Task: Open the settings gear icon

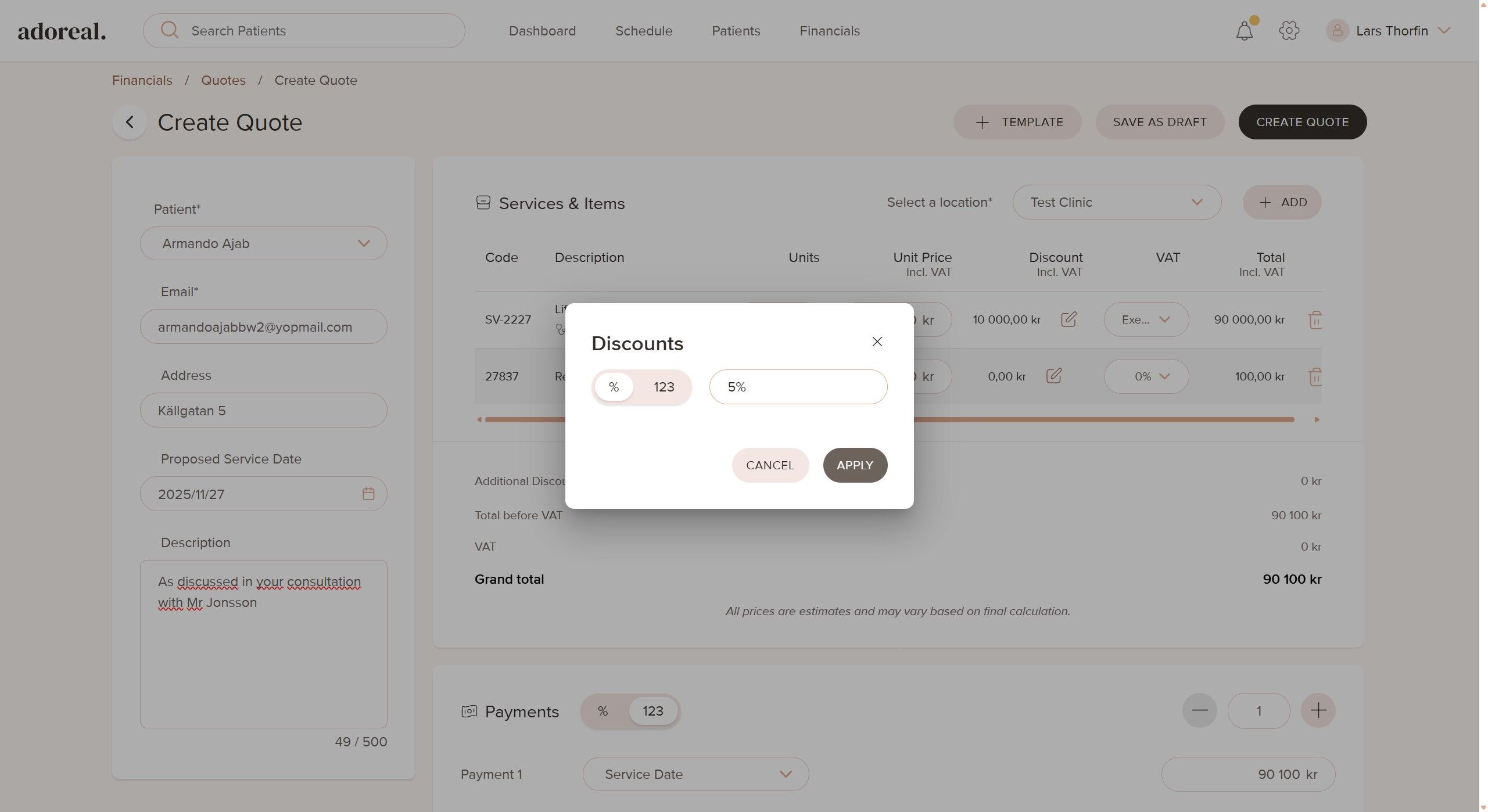Action: [x=1289, y=31]
